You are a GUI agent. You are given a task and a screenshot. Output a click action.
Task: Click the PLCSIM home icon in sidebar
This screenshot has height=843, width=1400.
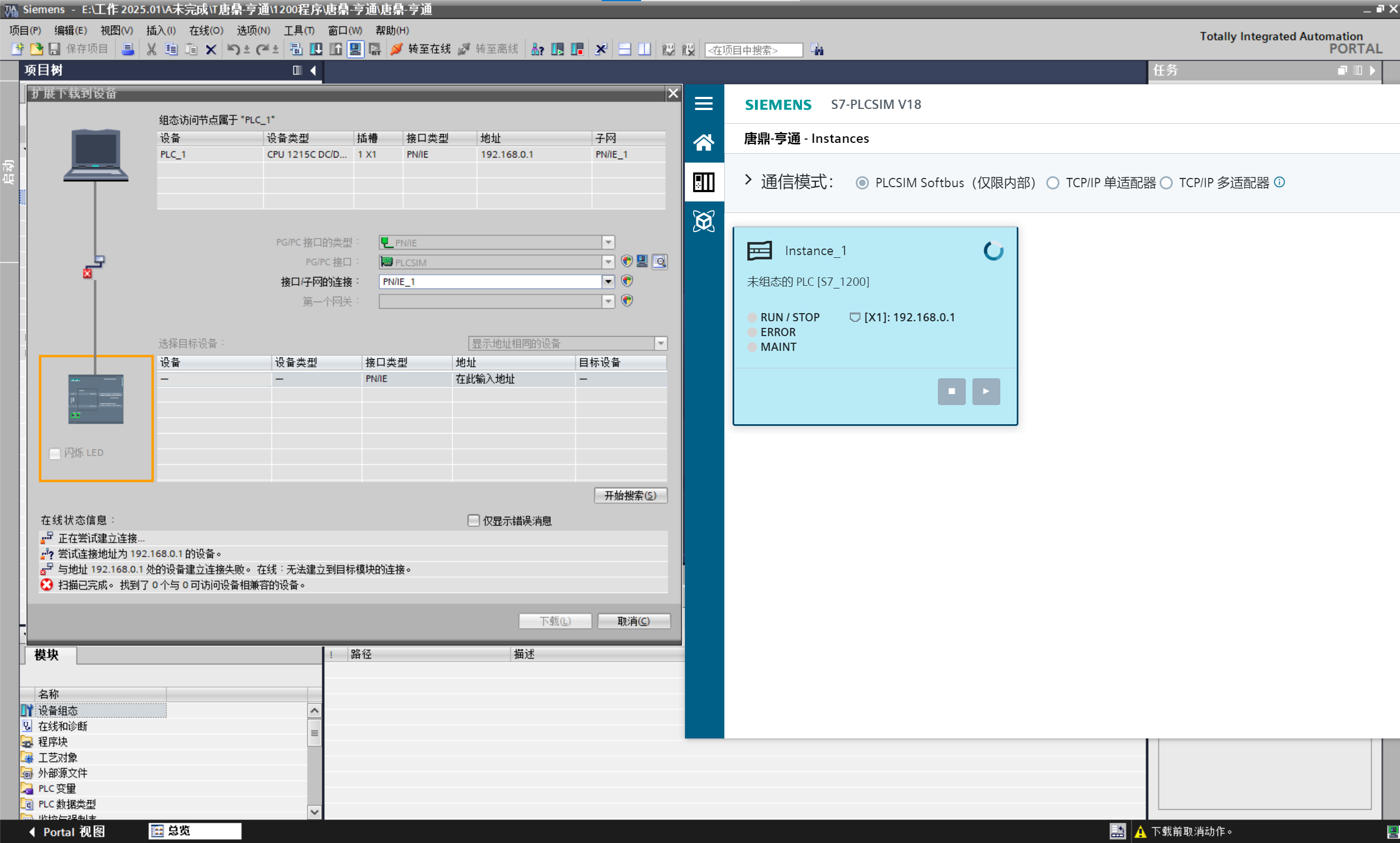click(x=704, y=142)
